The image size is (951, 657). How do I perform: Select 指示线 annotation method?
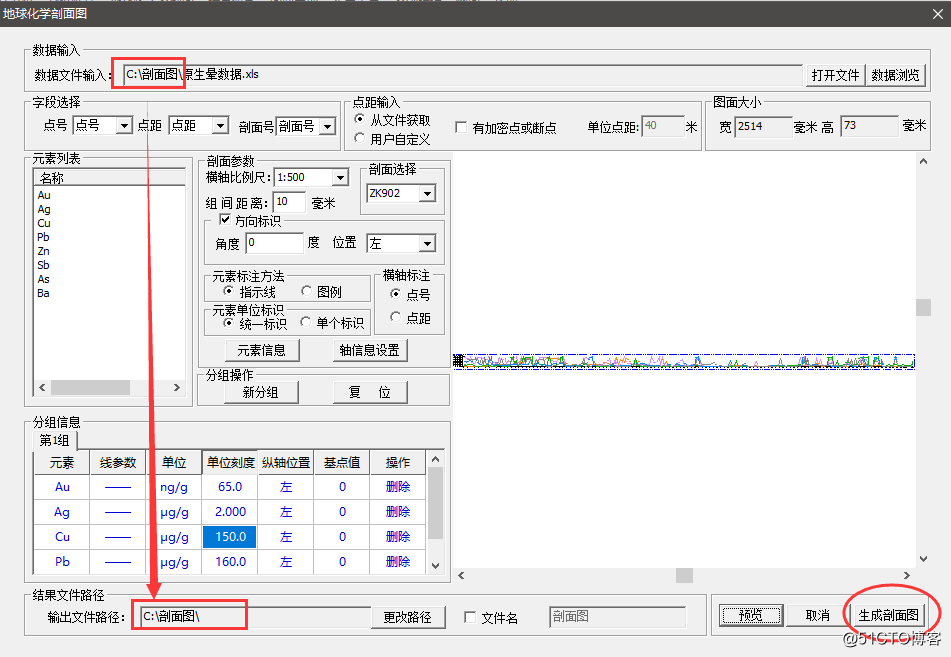coord(228,291)
